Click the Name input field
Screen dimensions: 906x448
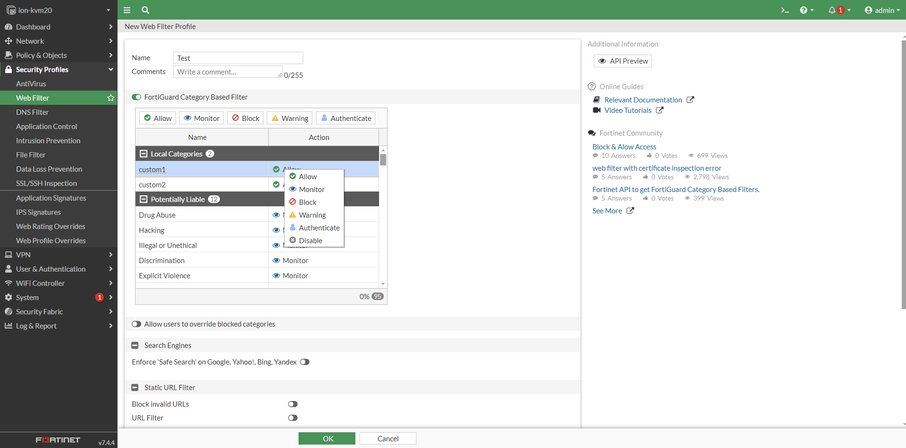(x=238, y=58)
